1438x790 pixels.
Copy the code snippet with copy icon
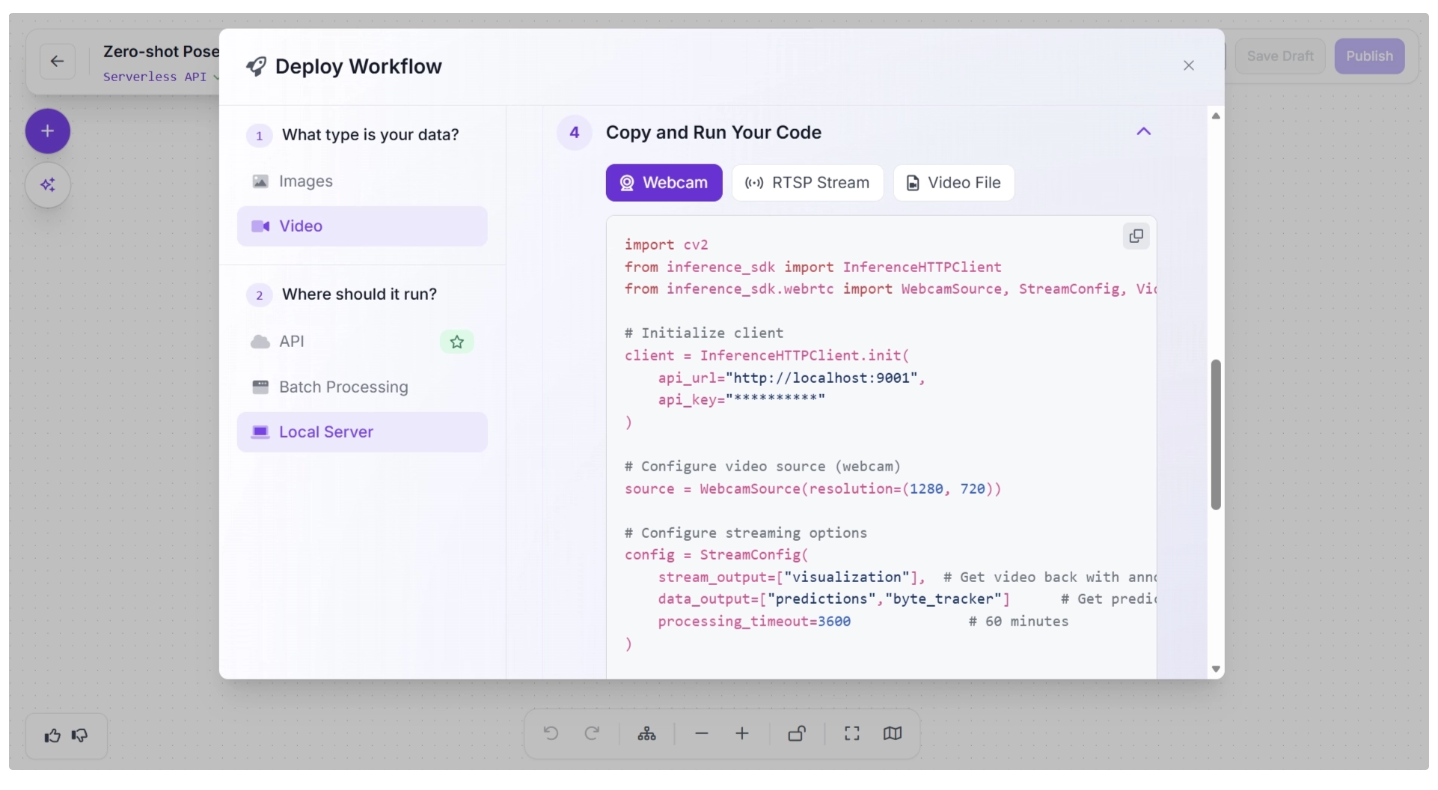point(1136,236)
